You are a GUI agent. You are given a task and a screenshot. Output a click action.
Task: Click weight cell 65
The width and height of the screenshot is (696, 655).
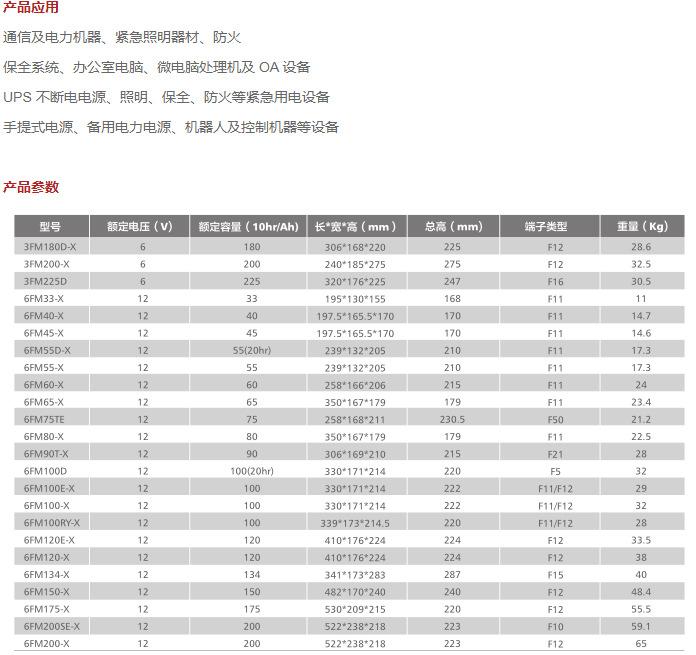tap(641, 643)
